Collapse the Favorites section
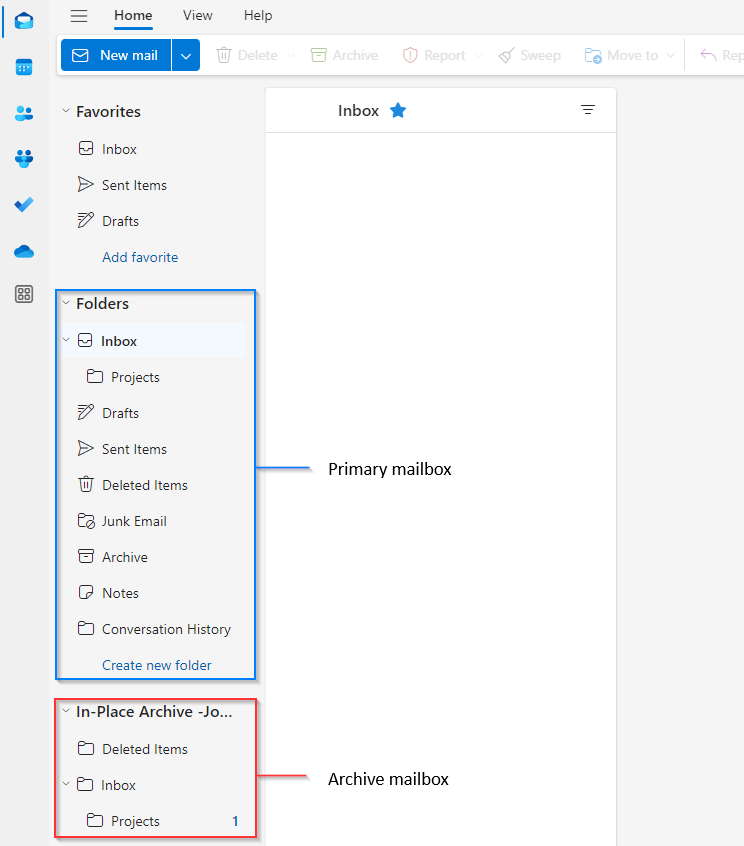 (x=66, y=112)
